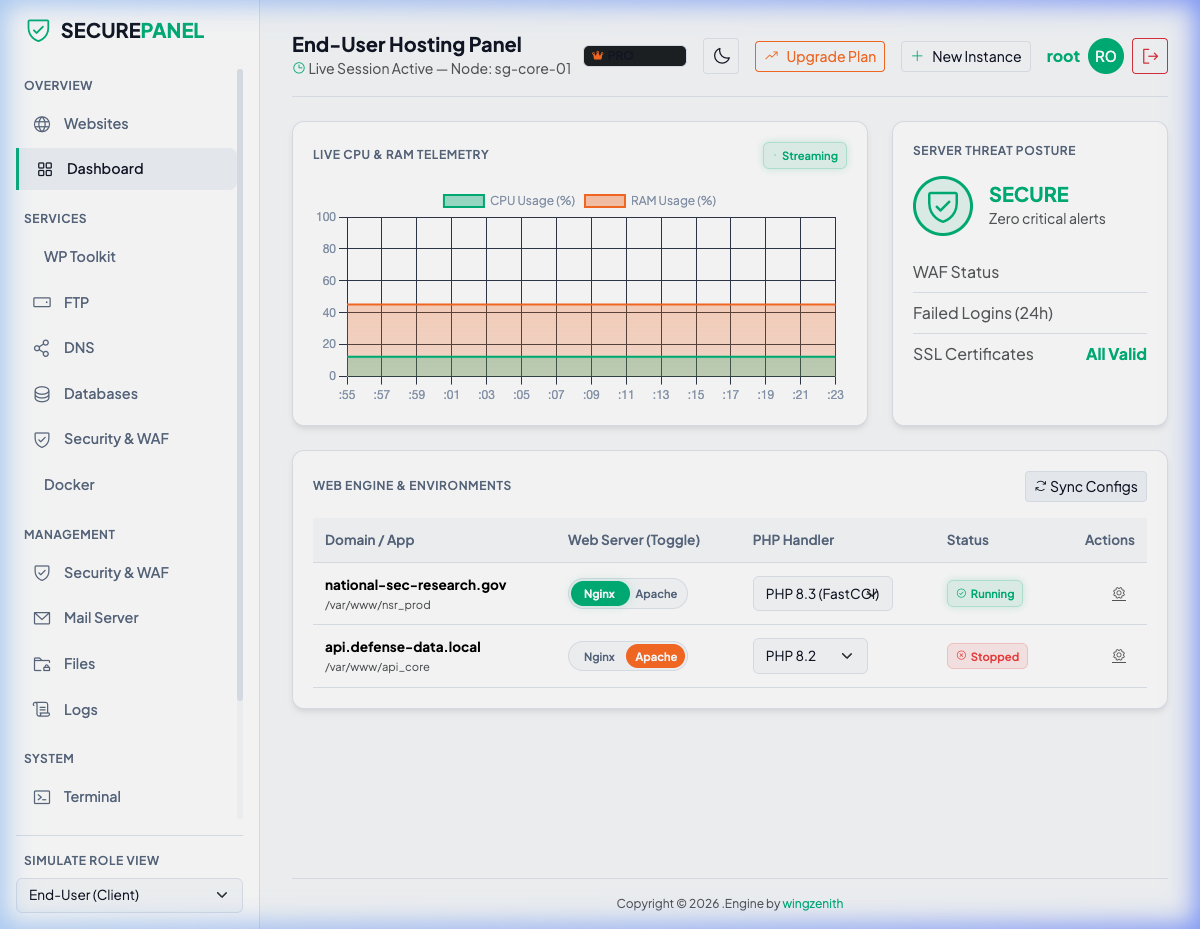
Task: Click the Failed Logins (24h) row
Action: (1030, 313)
